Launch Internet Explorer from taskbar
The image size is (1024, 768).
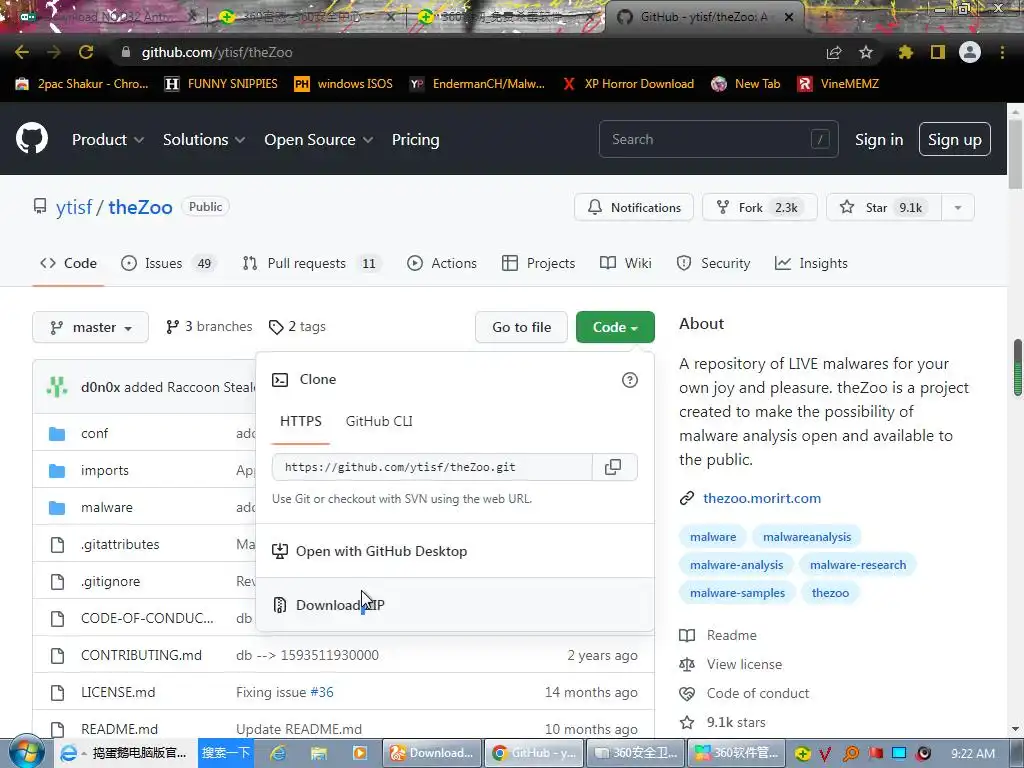click(278, 753)
